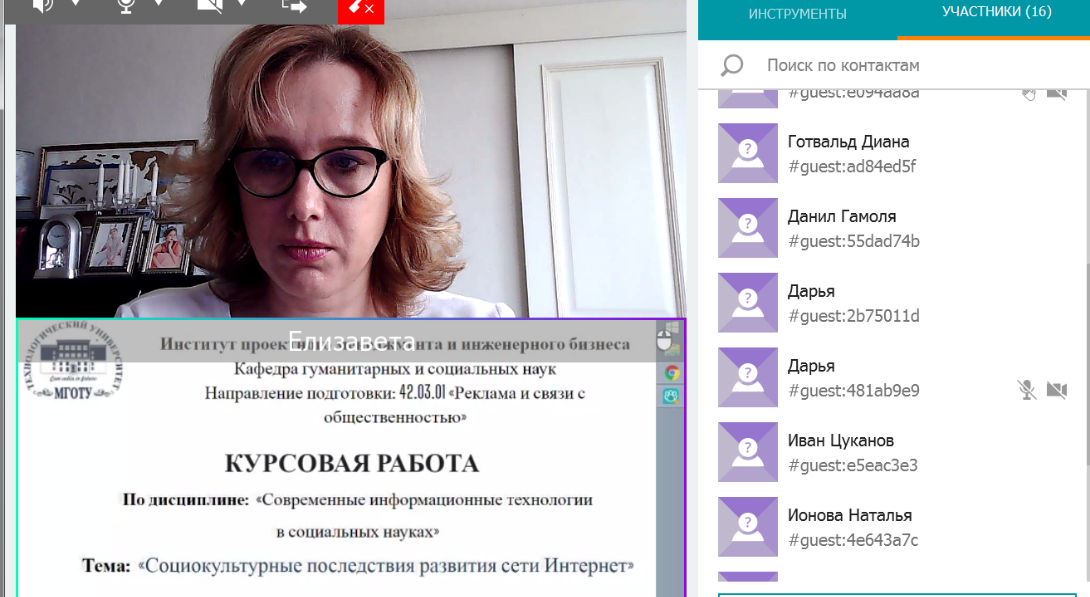Click the Кафедра гуманитарных и социальных наук line
Screen dimensions: 1090x597
(394, 369)
